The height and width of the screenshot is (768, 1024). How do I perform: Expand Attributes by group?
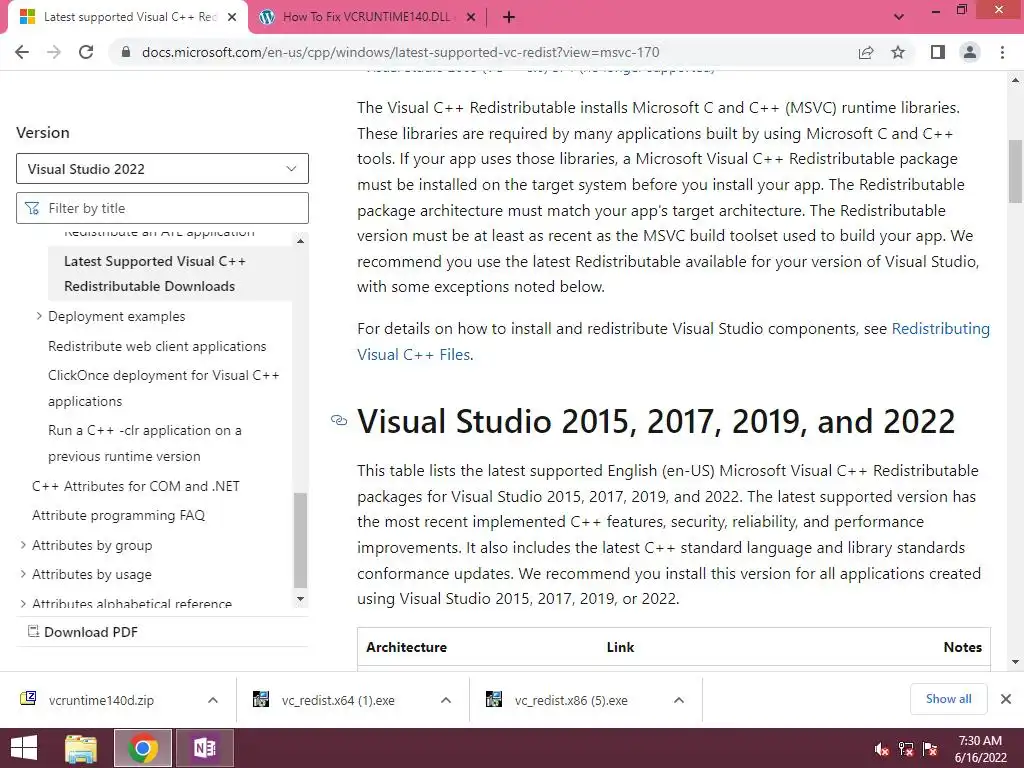tap(23, 545)
